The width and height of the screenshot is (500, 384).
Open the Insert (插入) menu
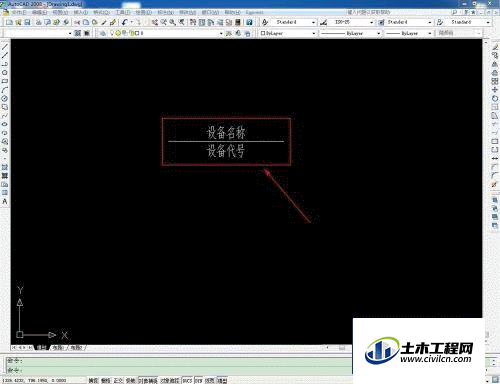(x=80, y=12)
